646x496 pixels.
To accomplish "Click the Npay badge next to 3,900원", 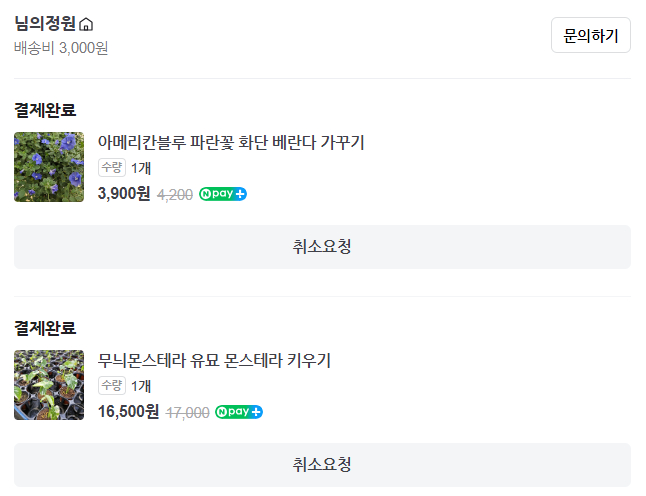I will (x=223, y=194).
